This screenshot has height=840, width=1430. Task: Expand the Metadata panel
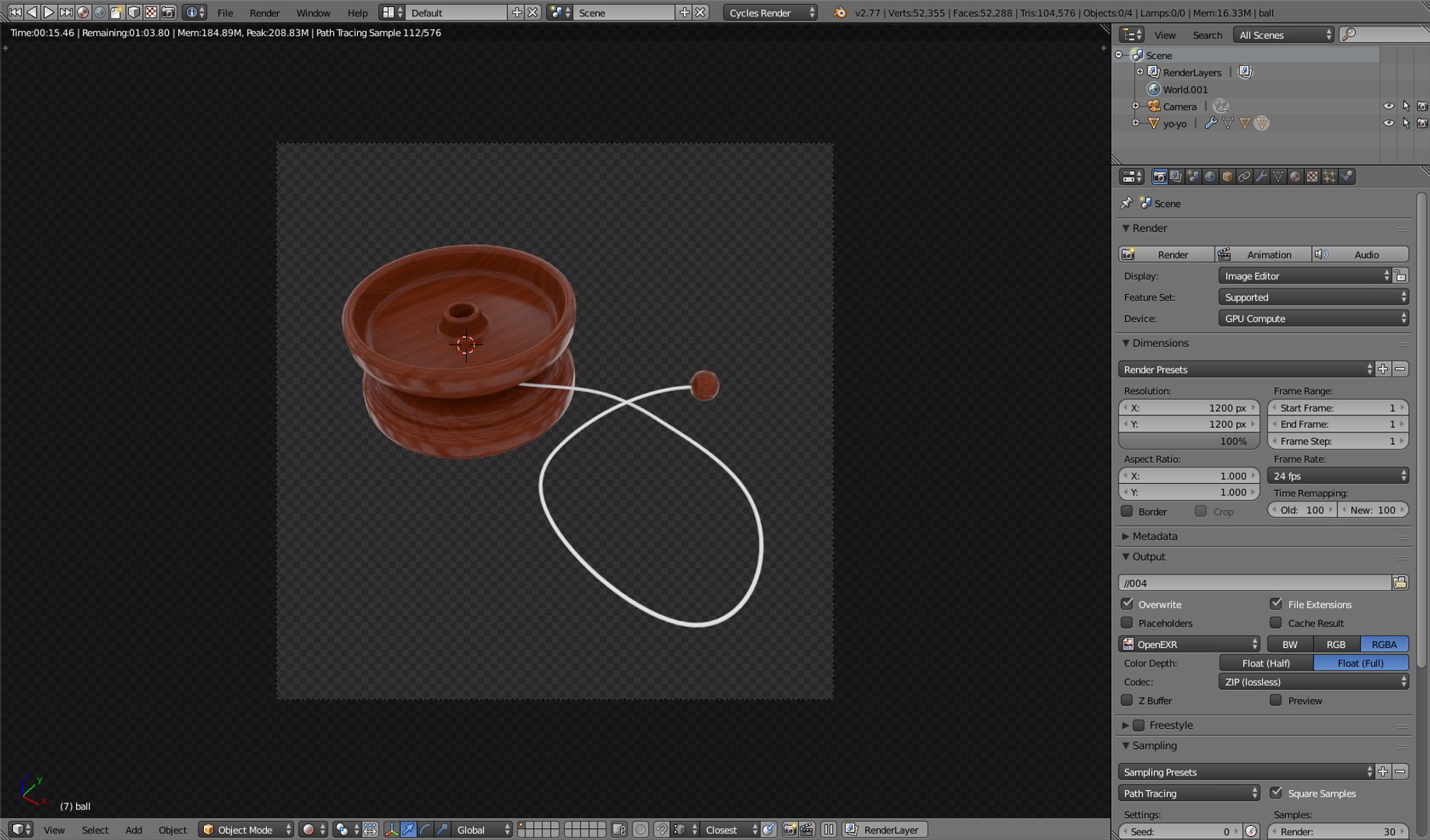click(1125, 536)
